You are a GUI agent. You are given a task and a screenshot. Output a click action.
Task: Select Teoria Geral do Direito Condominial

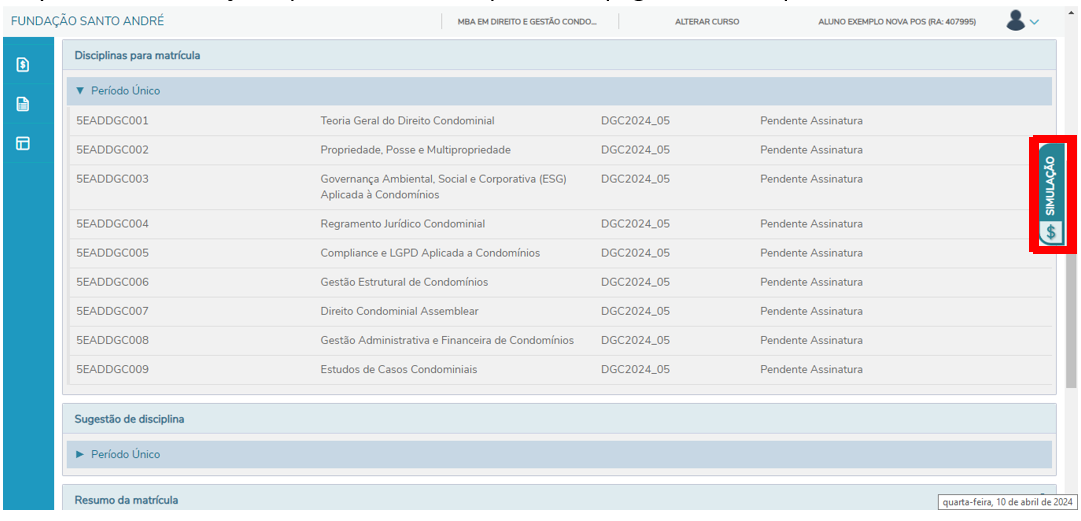pyautogui.click(x=407, y=121)
